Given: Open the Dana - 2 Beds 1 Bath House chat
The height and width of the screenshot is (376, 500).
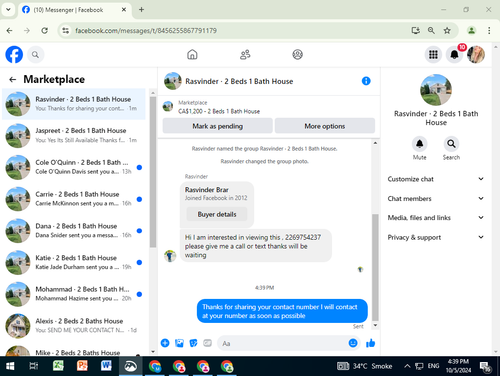Looking at the screenshot, I should (x=74, y=230).
